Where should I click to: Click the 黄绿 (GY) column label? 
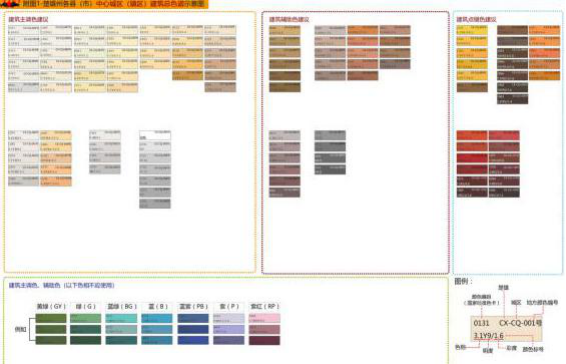51,306
